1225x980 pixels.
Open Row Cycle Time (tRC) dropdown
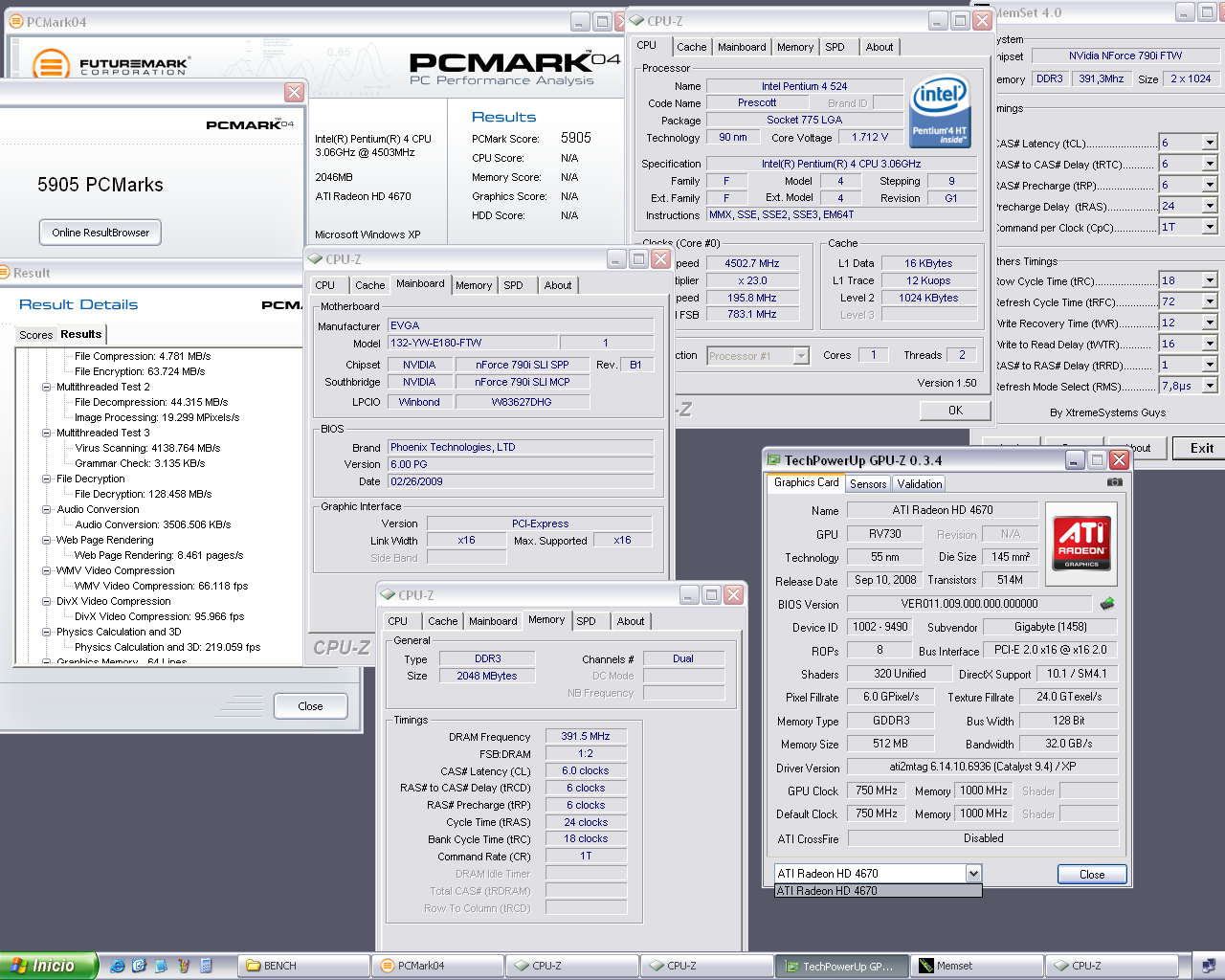coord(1210,280)
